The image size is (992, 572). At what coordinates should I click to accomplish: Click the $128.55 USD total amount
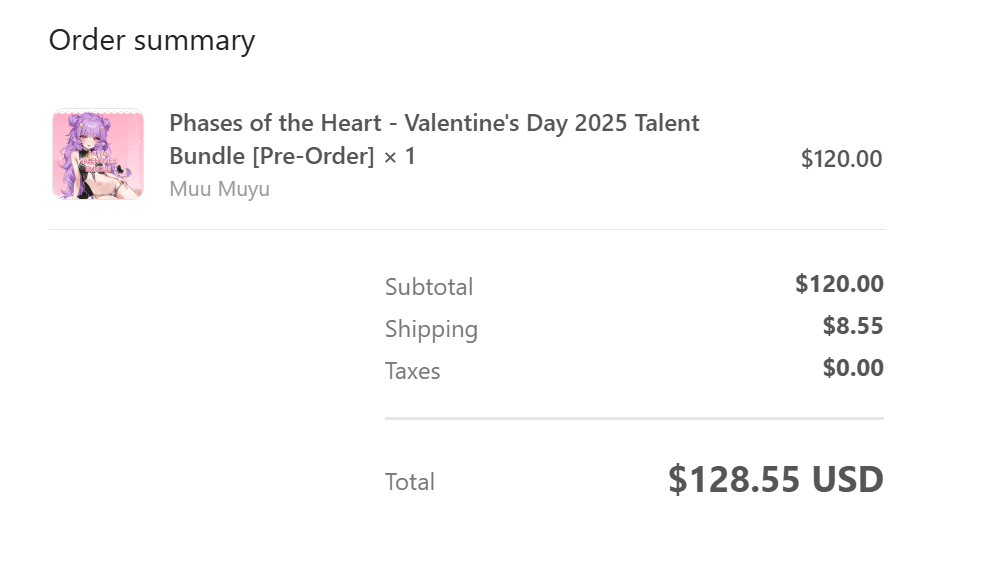[x=776, y=479]
